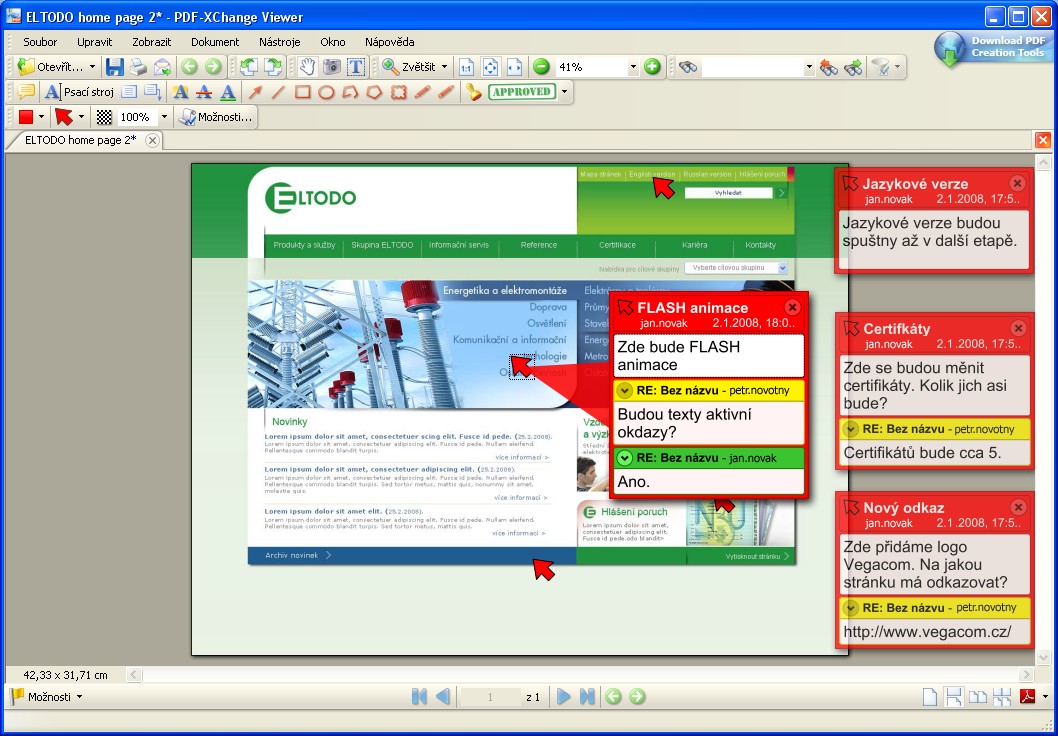Select the Sticky Note comment tool
Screen dimensions: 1058x736
pos(26,92)
